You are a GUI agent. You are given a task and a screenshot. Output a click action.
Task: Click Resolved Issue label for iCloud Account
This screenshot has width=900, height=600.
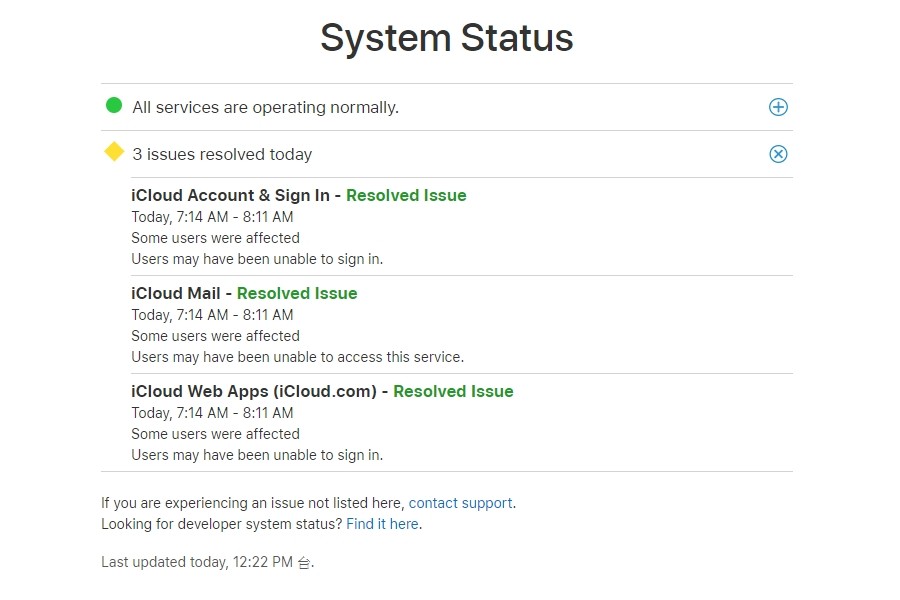tap(406, 195)
